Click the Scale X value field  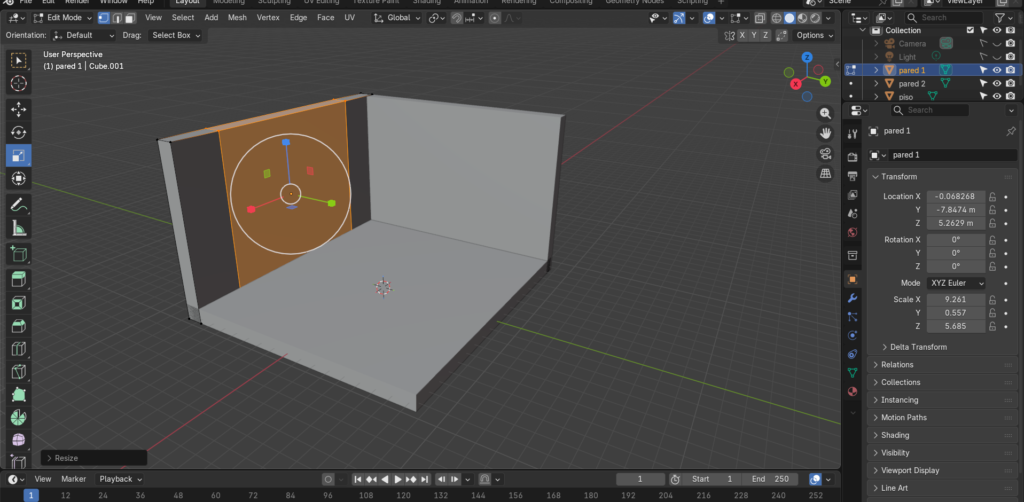955,299
